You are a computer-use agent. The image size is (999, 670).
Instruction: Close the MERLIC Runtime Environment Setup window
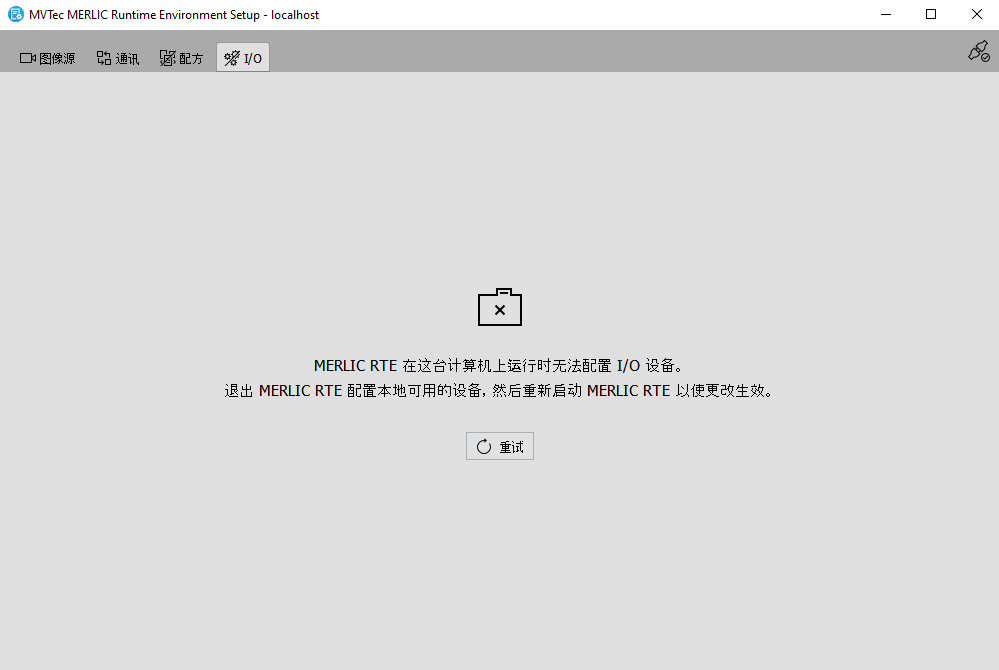976,14
